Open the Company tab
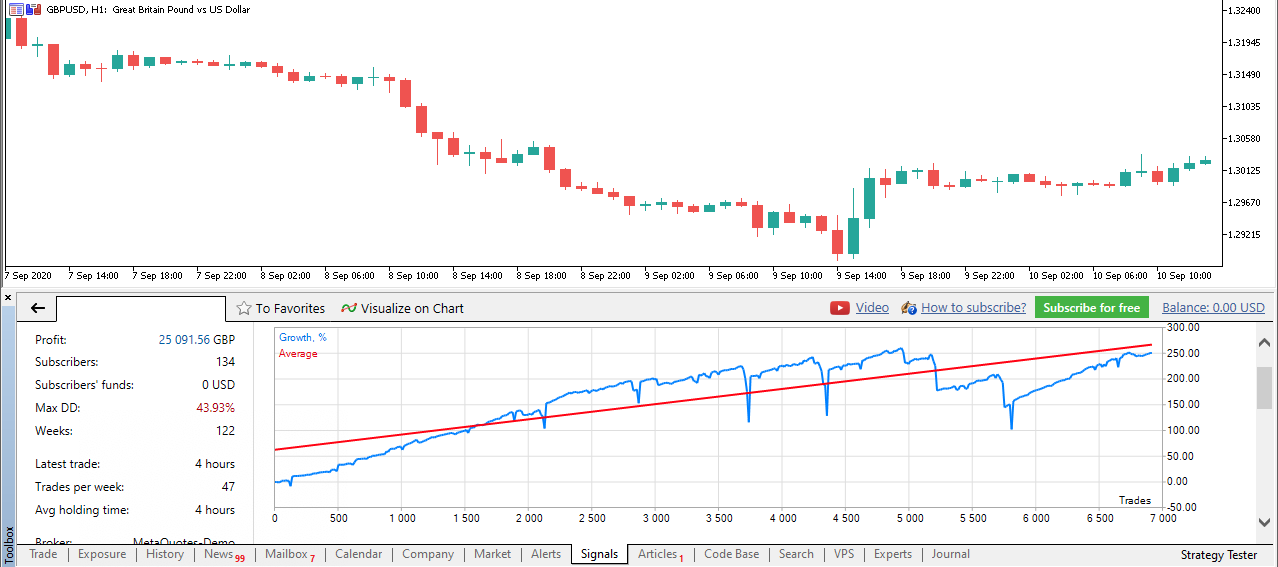 (428, 554)
